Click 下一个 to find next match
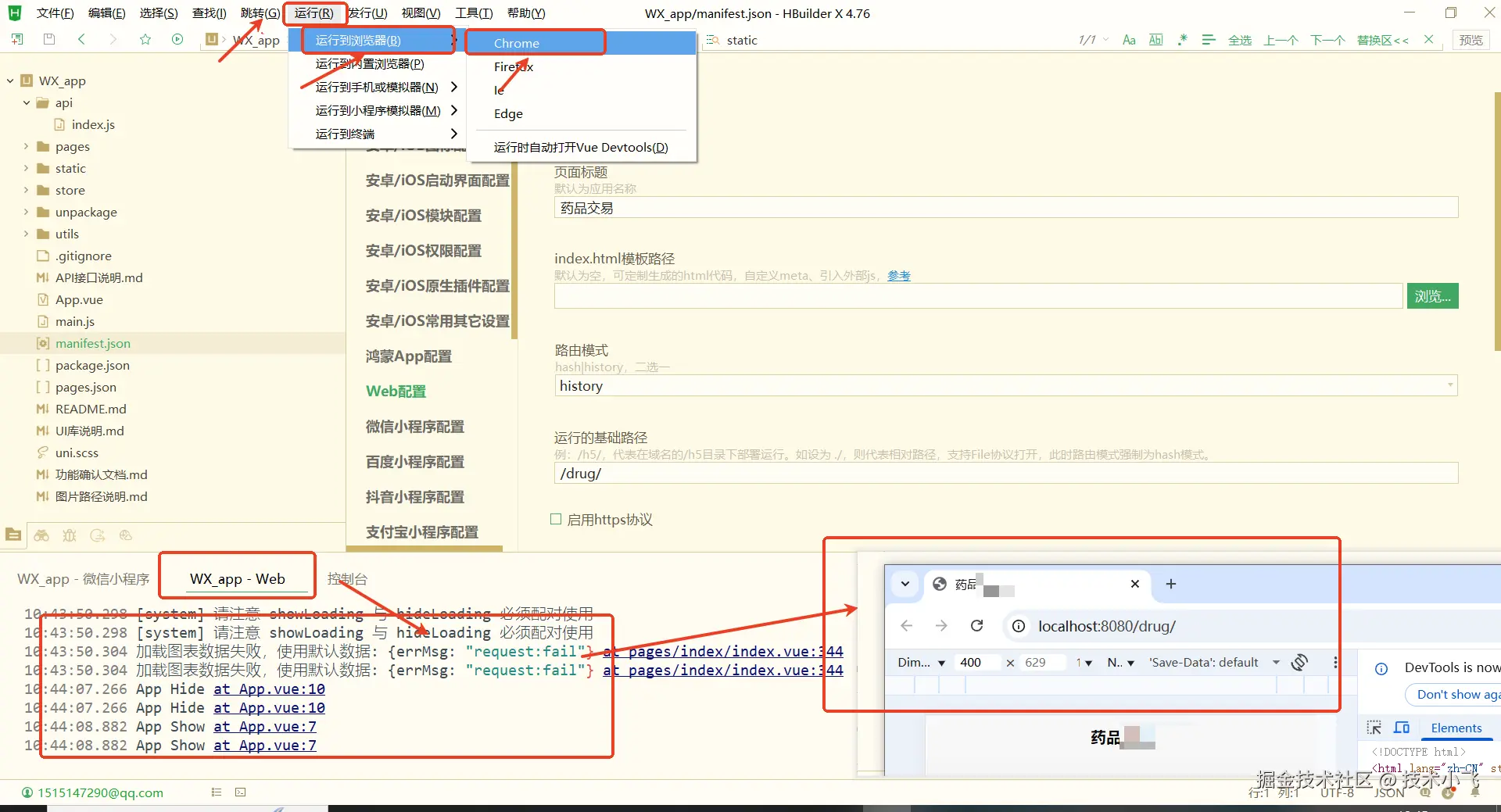The image size is (1501, 812). (1327, 40)
